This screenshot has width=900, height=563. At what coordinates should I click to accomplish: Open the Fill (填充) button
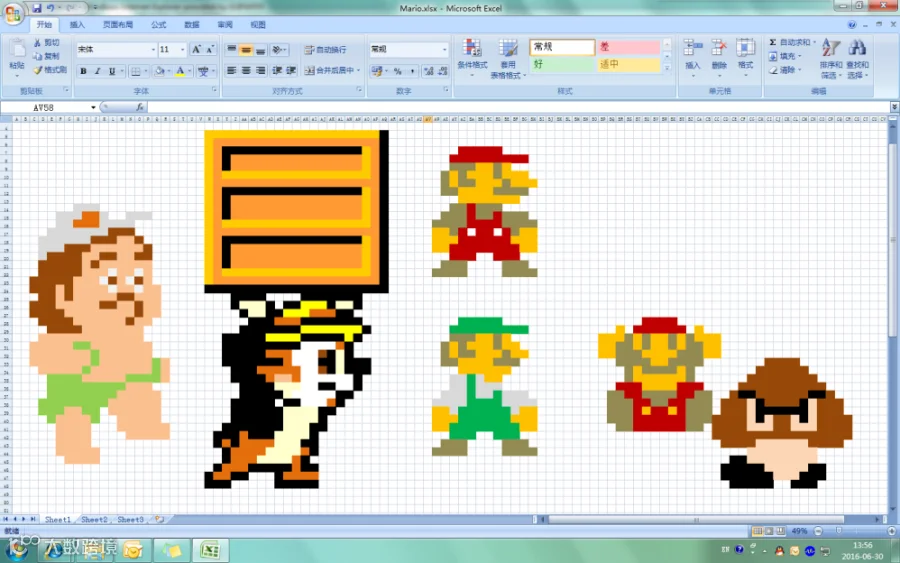tap(784, 56)
